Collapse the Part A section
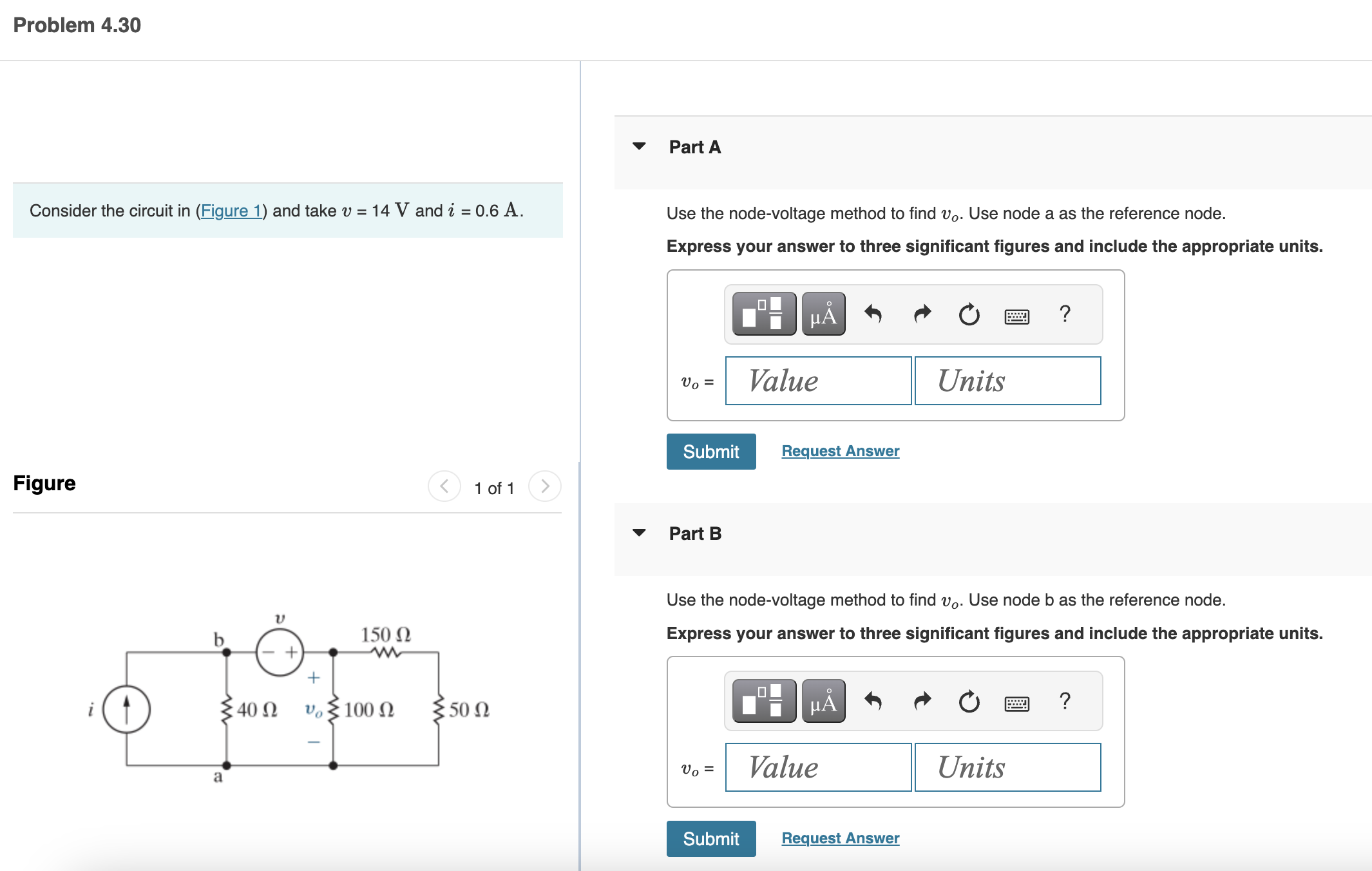 click(x=638, y=146)
